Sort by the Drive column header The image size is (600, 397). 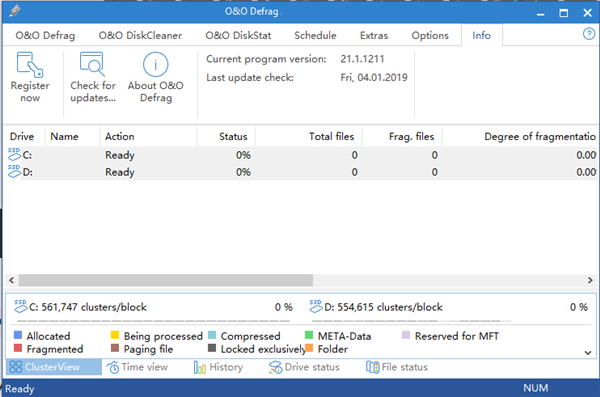click(x=24, y=137)
